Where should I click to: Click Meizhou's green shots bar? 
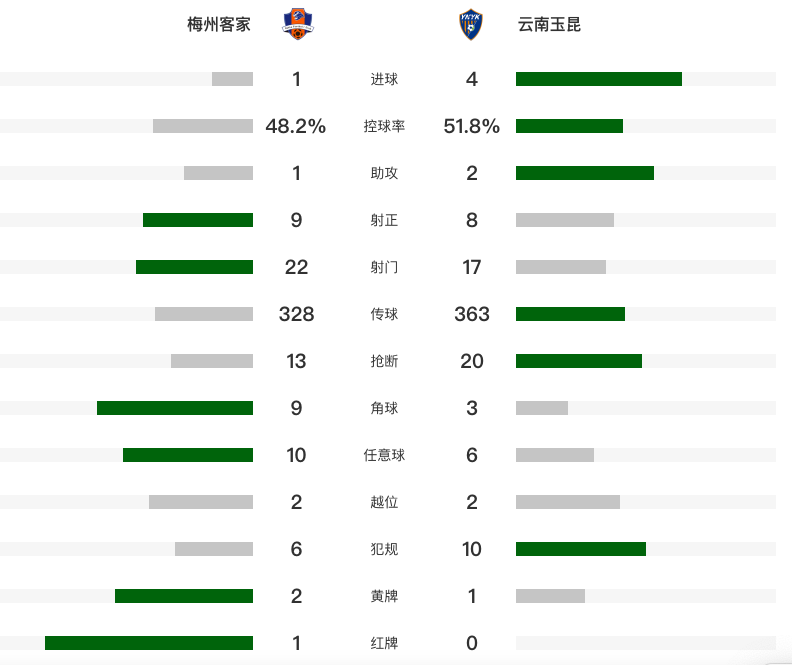pyautogui.click(x=194, y=267)
